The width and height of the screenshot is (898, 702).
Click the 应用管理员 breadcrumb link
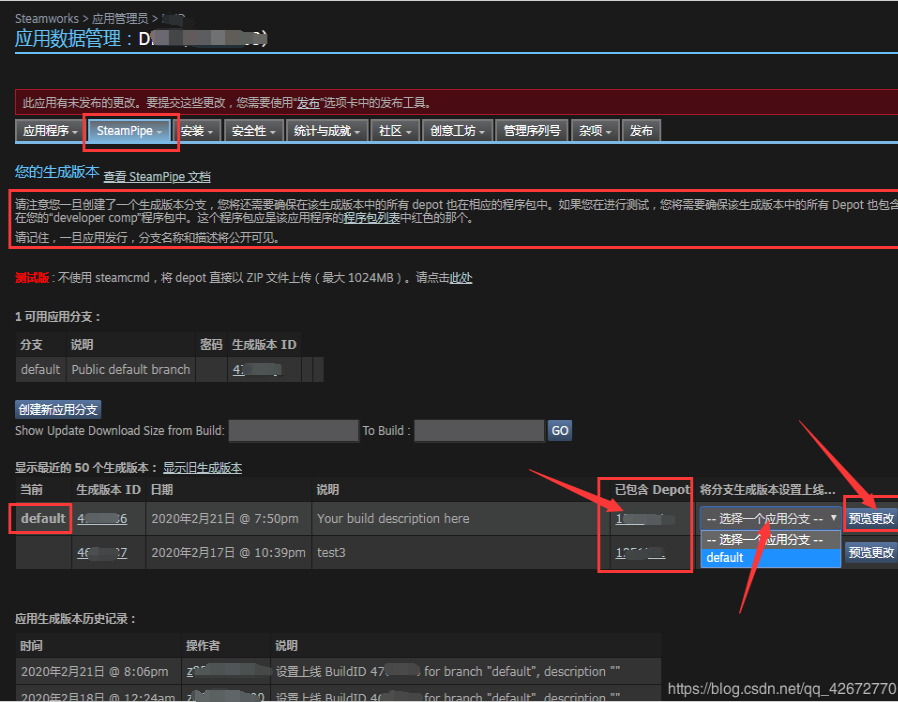tap(120, 18)
